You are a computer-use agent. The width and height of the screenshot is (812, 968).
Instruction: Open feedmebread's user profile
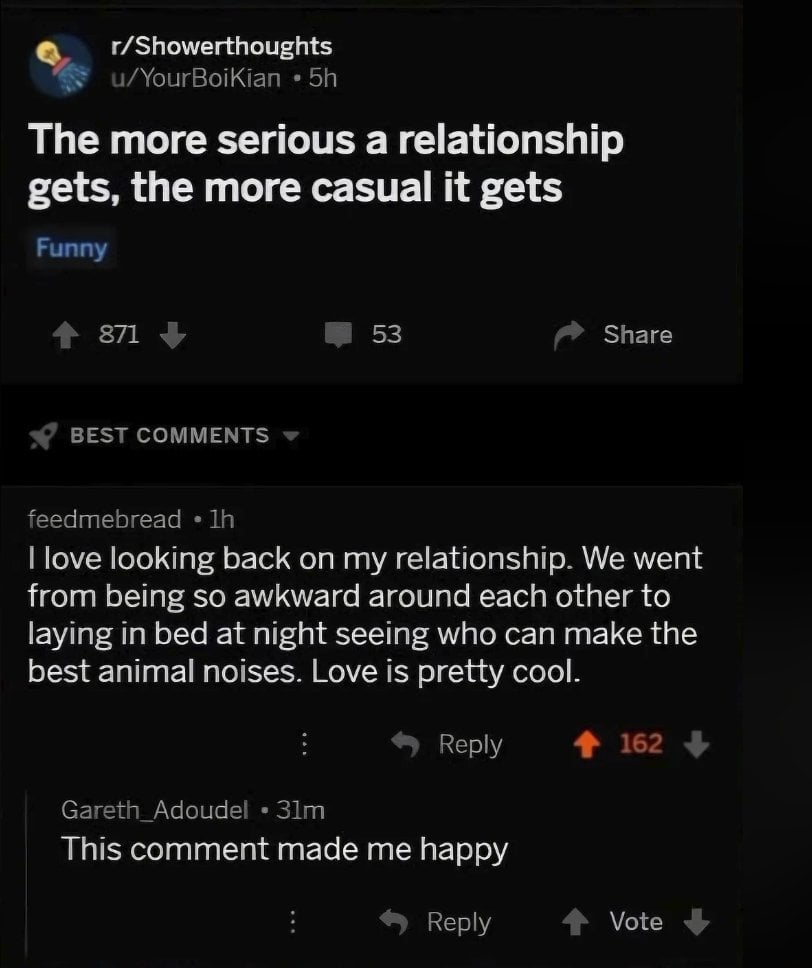pyautogui.click(x=105, y=519)
